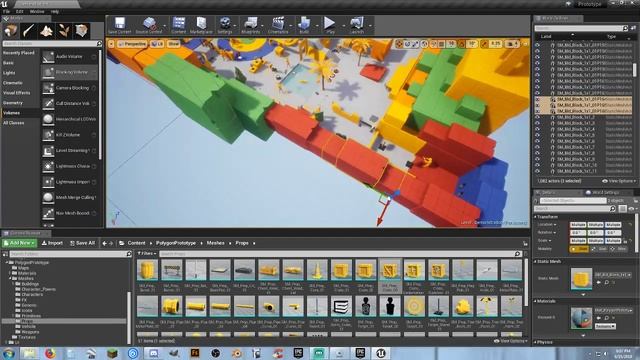
Task: Click the Save All button
Action: (82, 243)
